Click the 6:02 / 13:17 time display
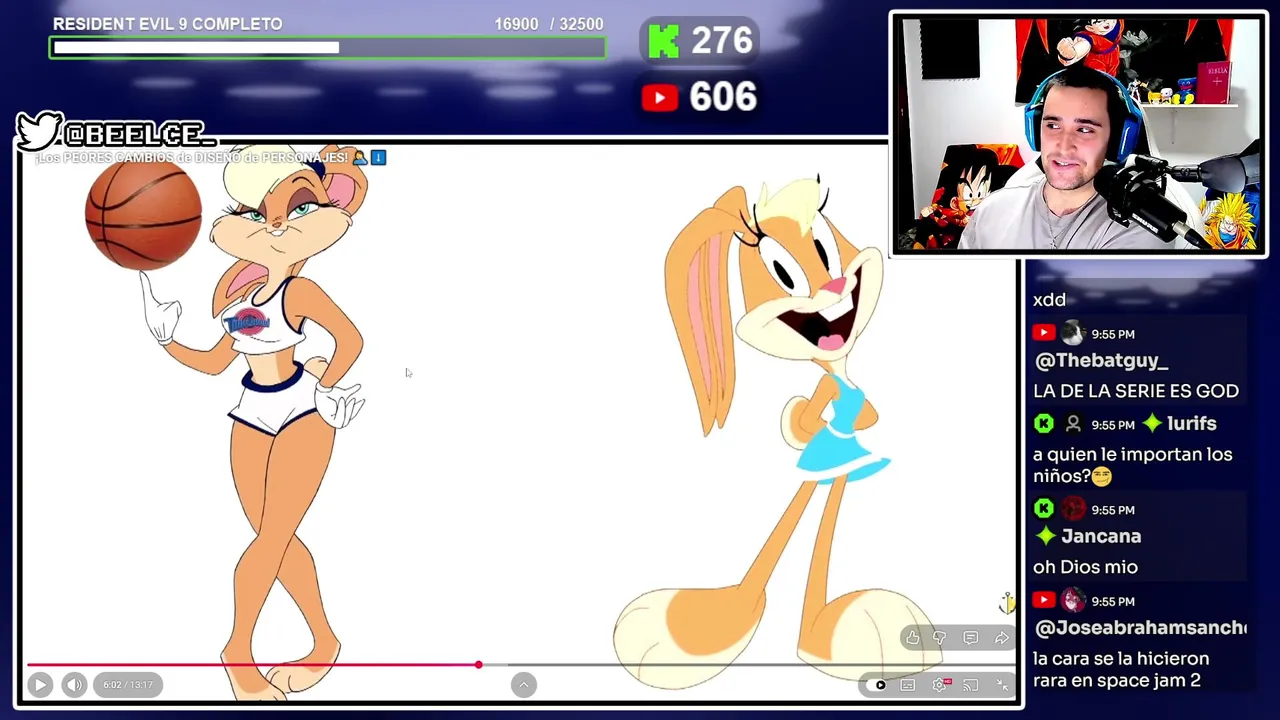This screenshot has height=720, width=1280. tap(127, 685)
